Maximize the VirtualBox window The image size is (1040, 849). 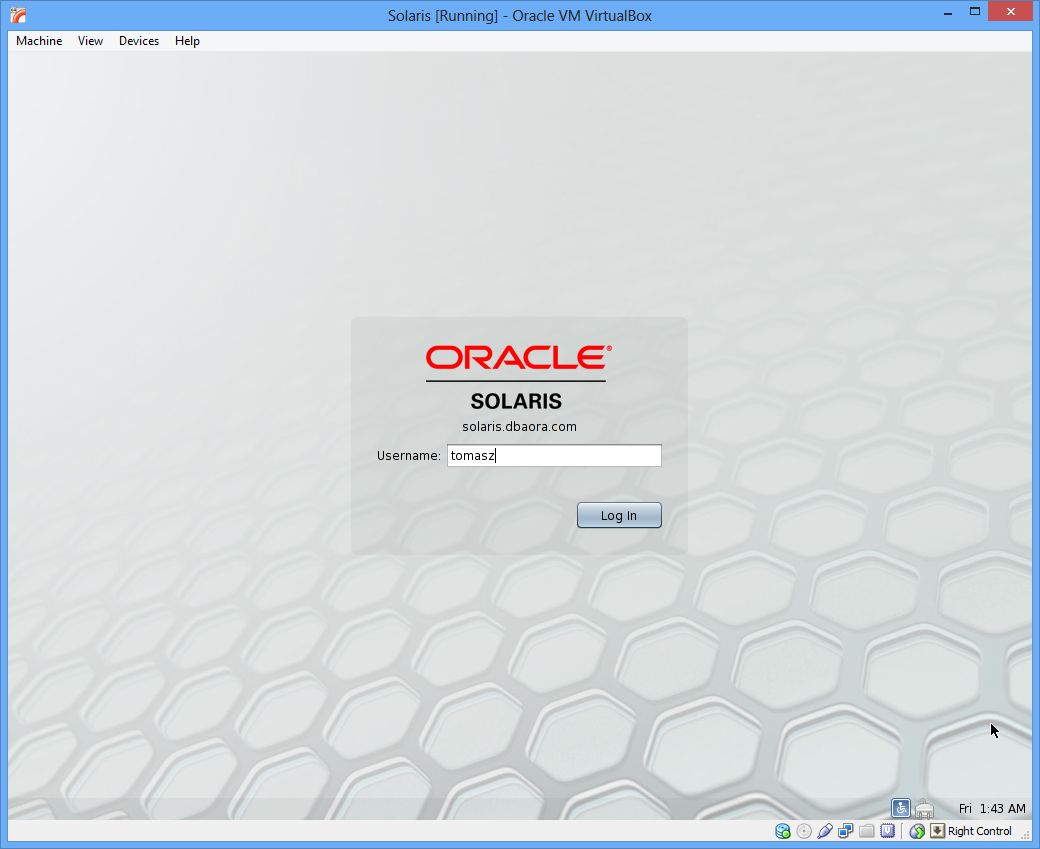pyautogui.click(x=974, y=12)
